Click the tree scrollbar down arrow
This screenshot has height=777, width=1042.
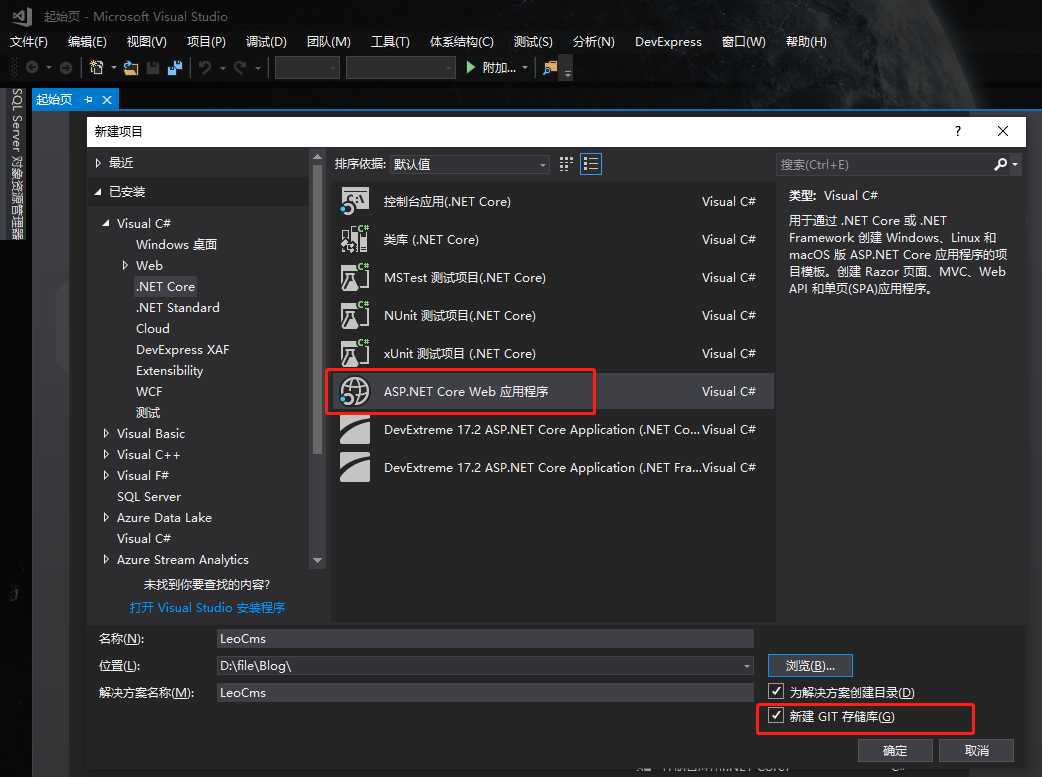coord(318,560)
